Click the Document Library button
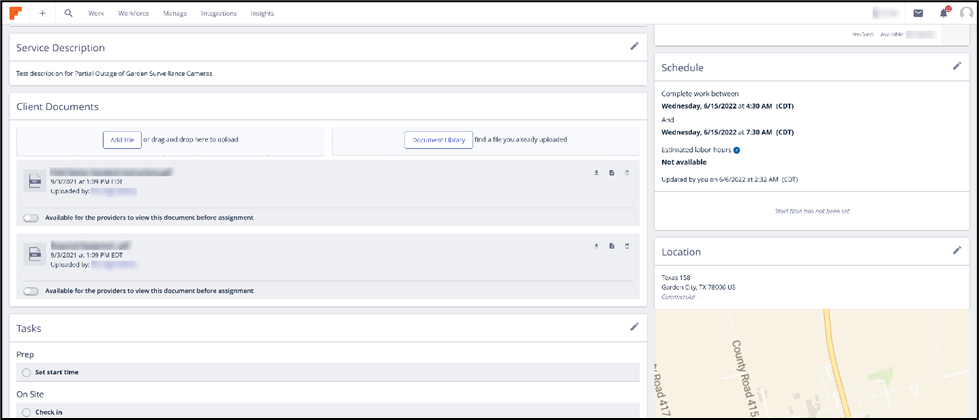Viewport: 979px width, 420px height. [x=438, y=140]
